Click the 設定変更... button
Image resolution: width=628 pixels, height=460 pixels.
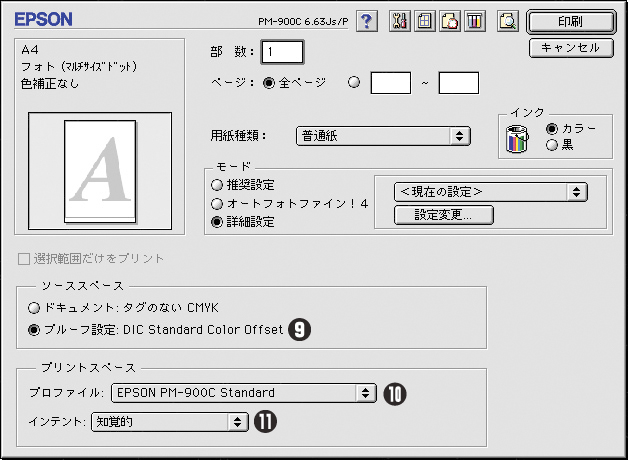point(443,215)
